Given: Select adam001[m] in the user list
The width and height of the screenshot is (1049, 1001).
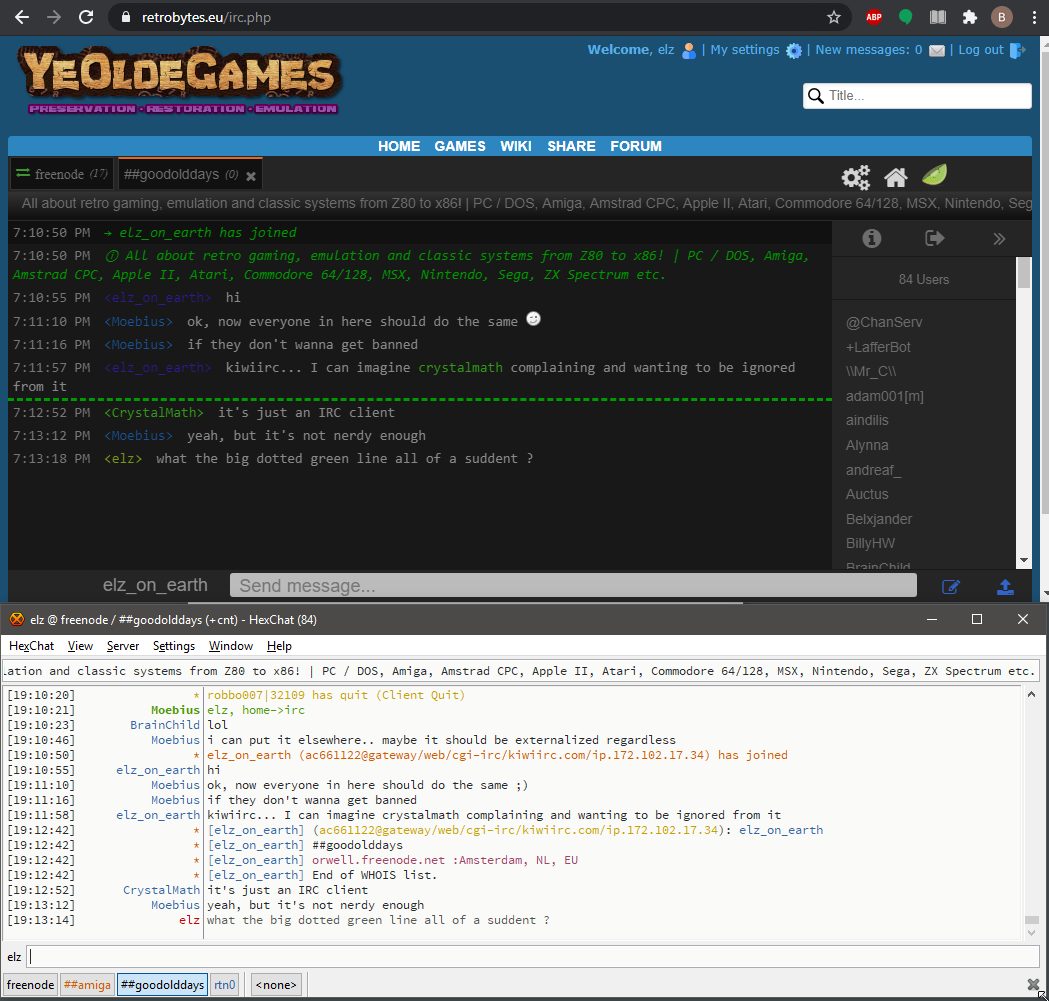Looking at the screenshot, I should click(884, 396).
